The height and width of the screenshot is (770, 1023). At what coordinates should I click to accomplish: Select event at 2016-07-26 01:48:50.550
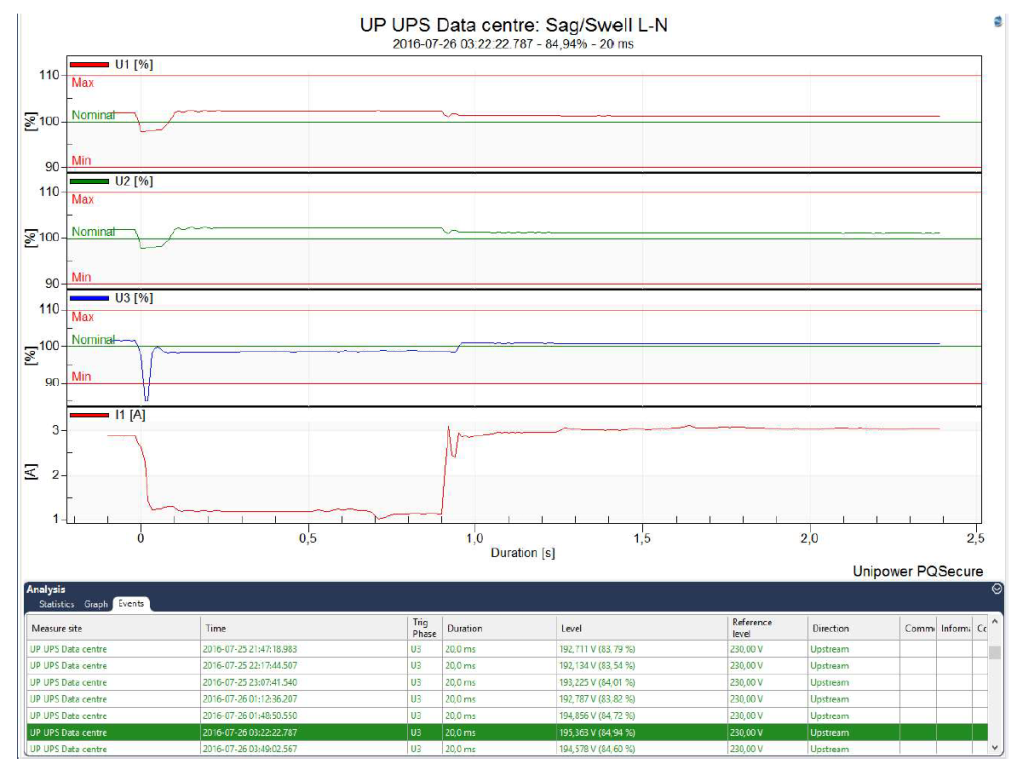click(x=506, y=716)
